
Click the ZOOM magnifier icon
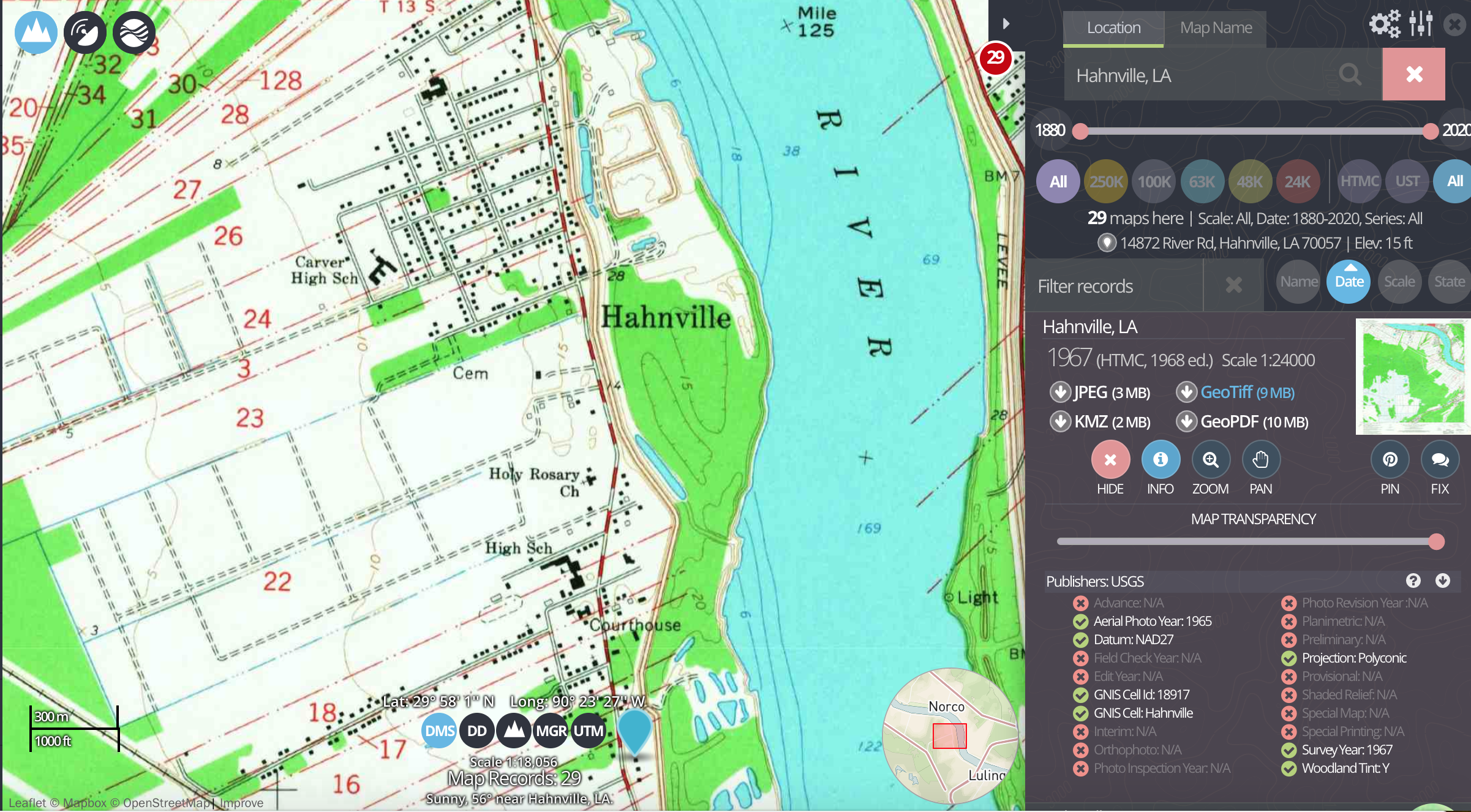click(1210, 460)
